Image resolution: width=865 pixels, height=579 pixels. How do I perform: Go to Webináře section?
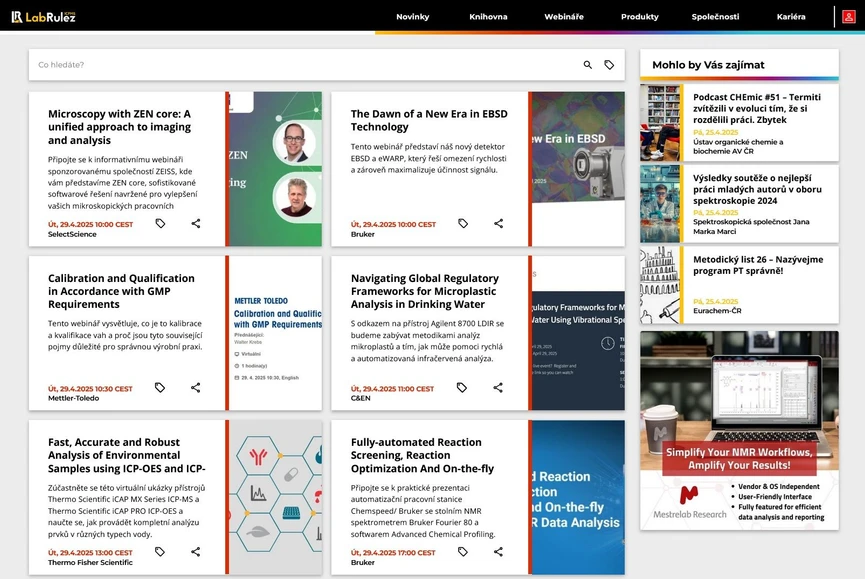(x=564, y=17)
